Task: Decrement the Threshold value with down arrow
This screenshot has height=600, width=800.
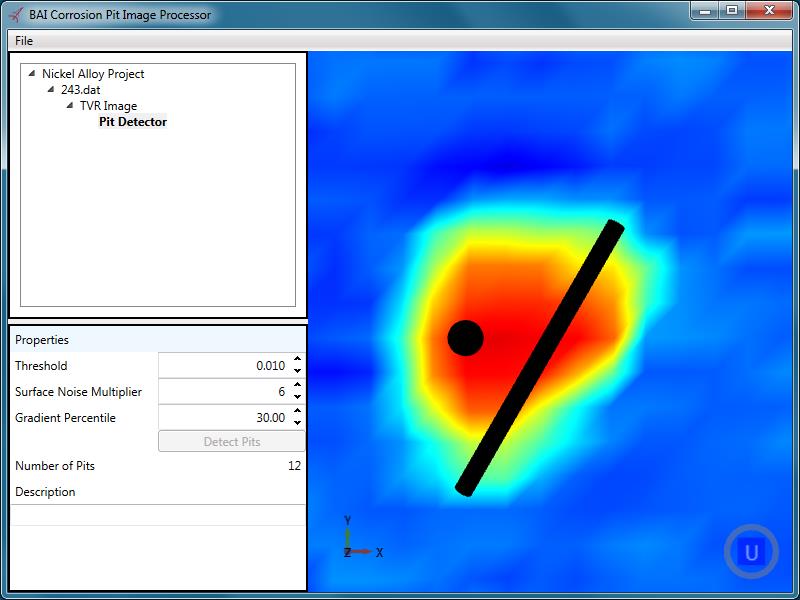Action: pos(298,369)
